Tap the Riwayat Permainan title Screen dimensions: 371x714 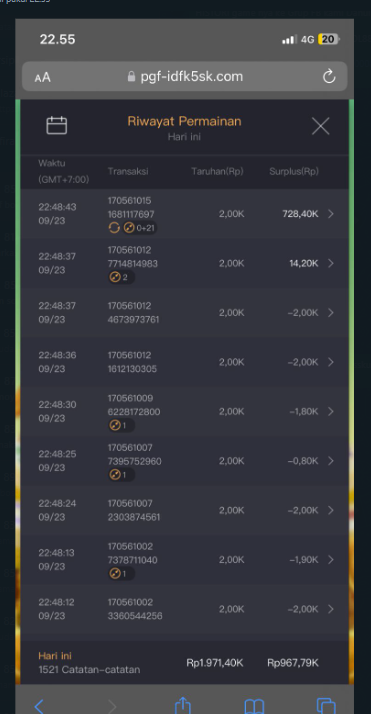coord(184,121)
